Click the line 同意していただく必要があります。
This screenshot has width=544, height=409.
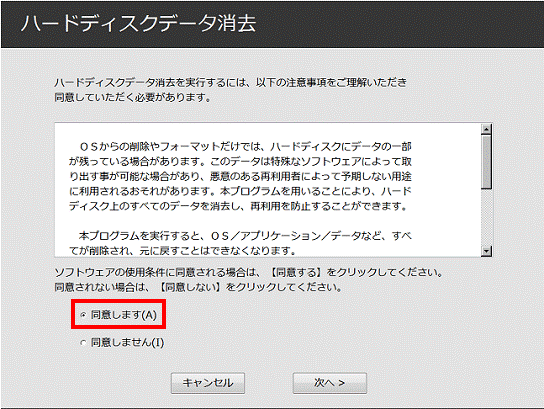click(133, 98)
